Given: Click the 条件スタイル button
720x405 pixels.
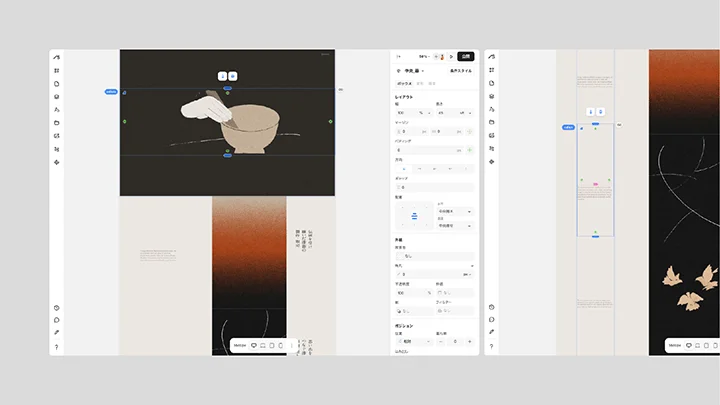Looking at the screenshot, I should coord(461,71).
